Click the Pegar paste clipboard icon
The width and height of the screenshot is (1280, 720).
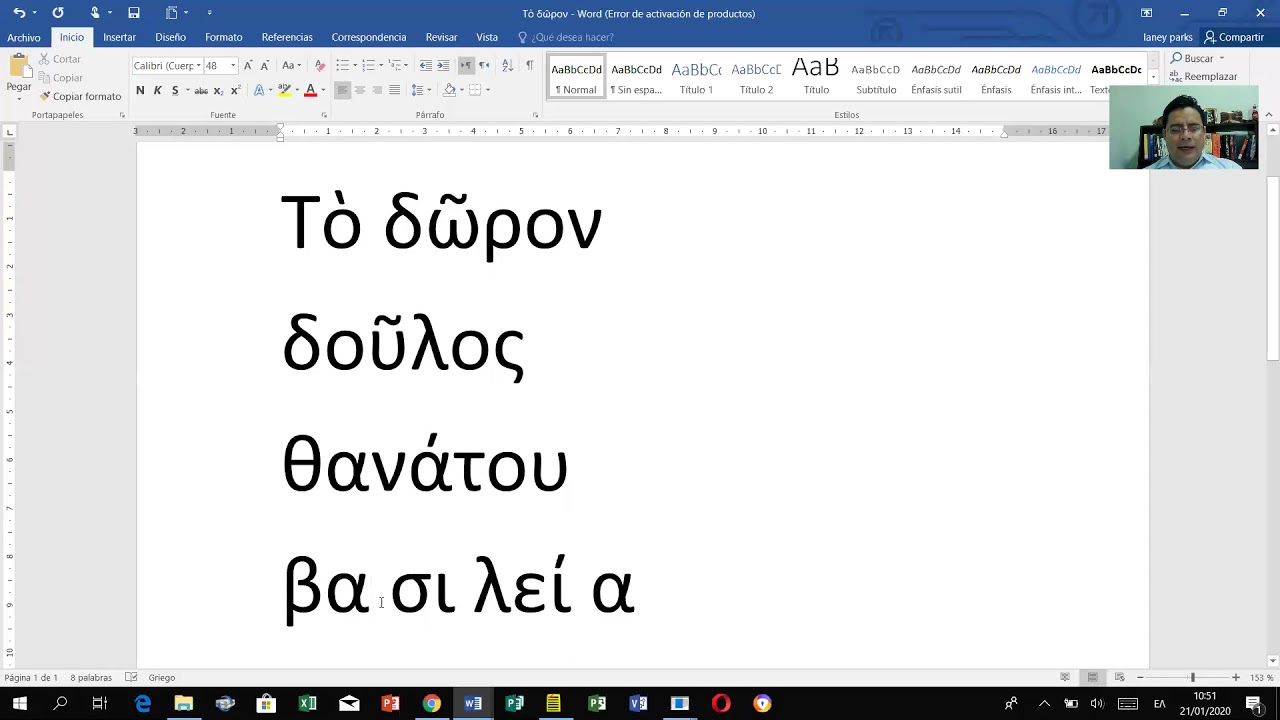pos(19,67)
